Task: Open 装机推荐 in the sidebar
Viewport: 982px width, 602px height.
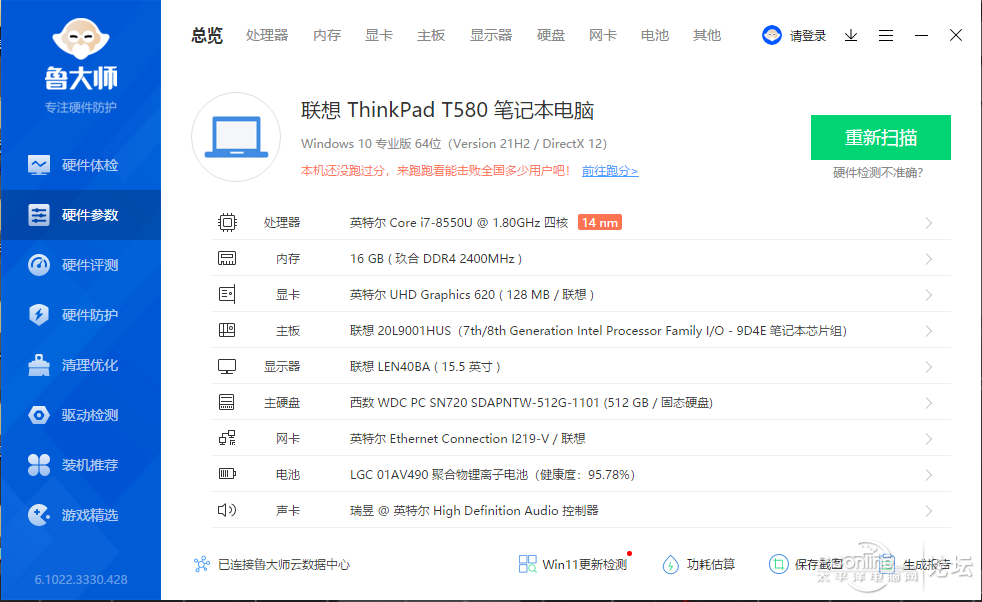Action: coord(81,465)
